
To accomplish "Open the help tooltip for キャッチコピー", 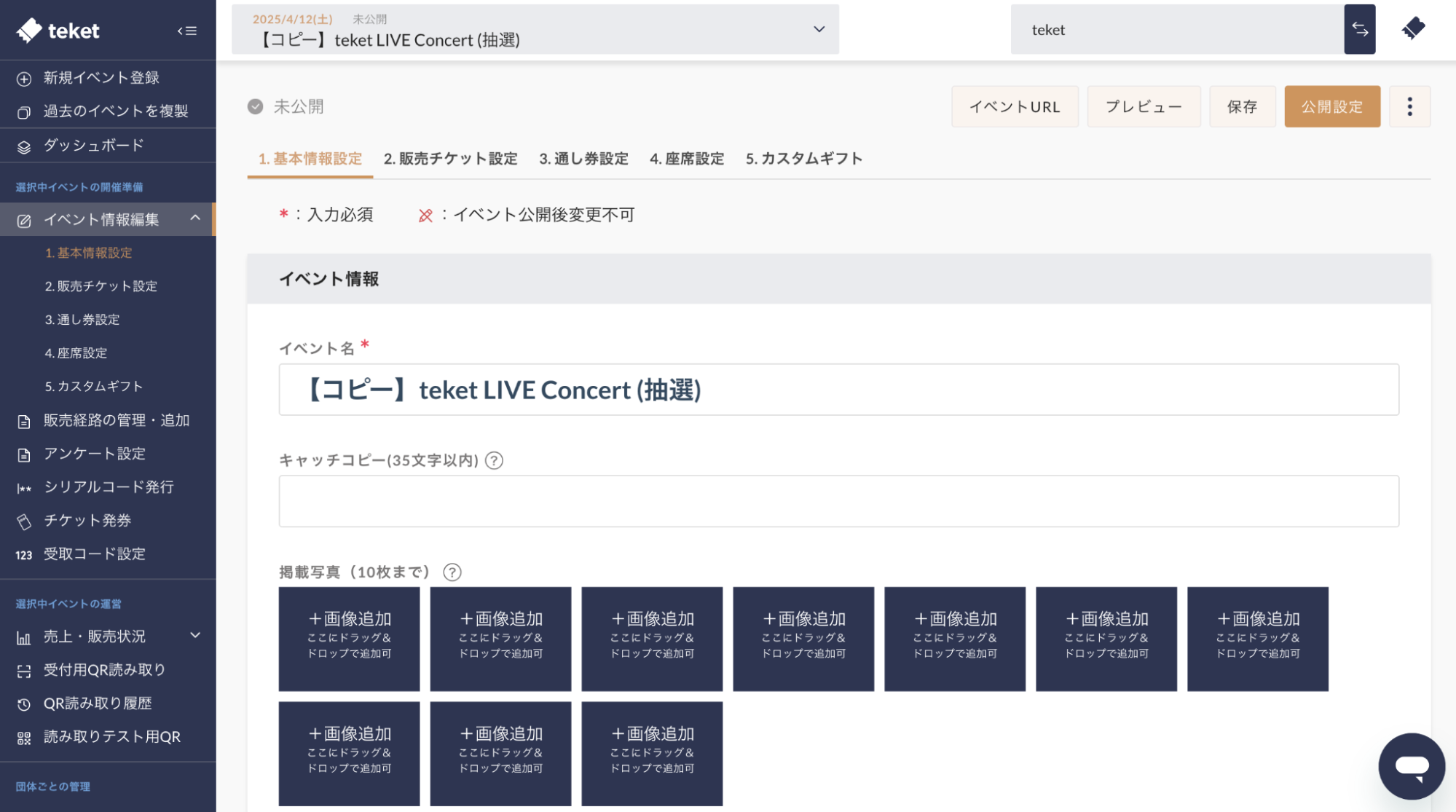I will point(495,460).
